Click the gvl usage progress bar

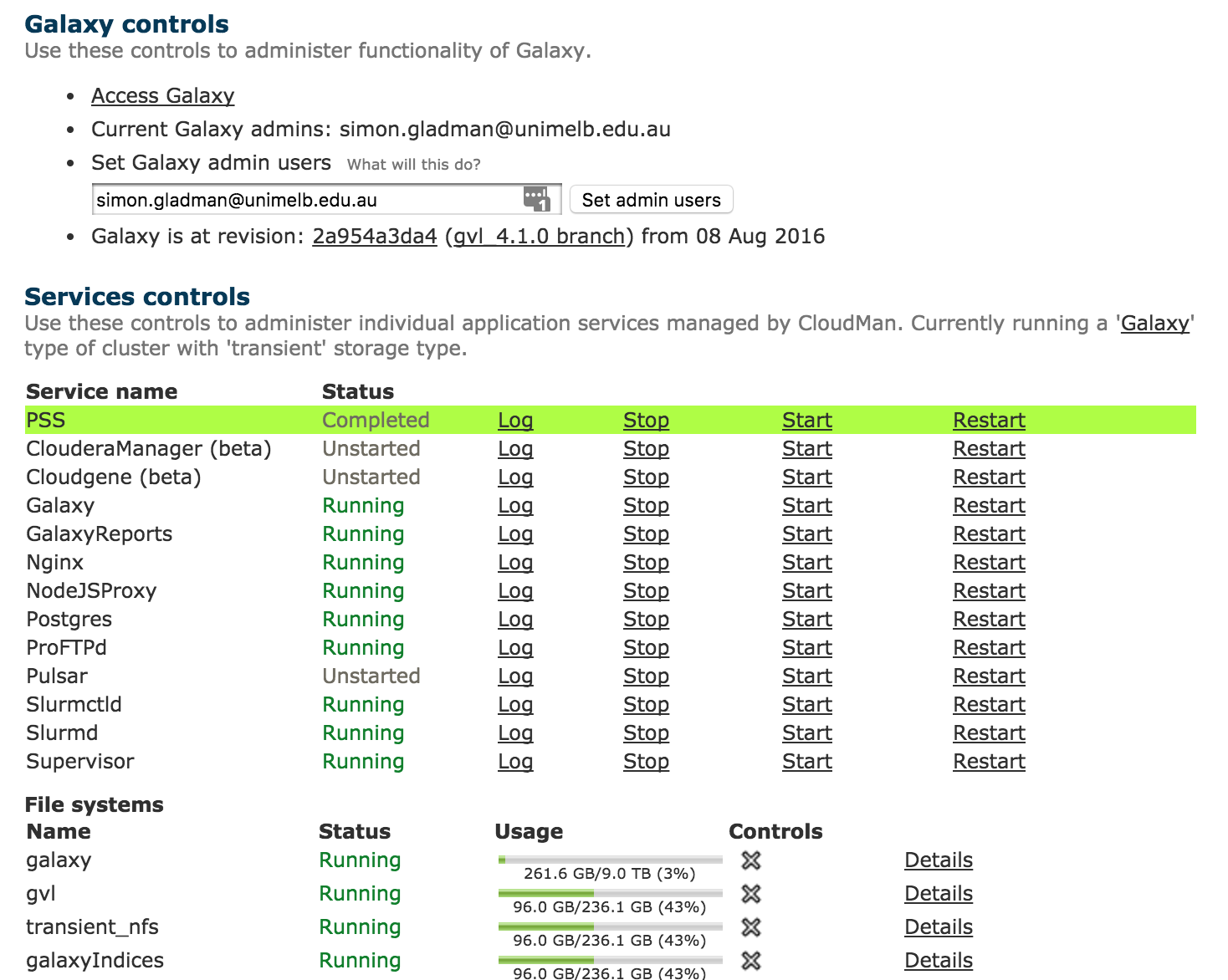click(x=610, y=893)
